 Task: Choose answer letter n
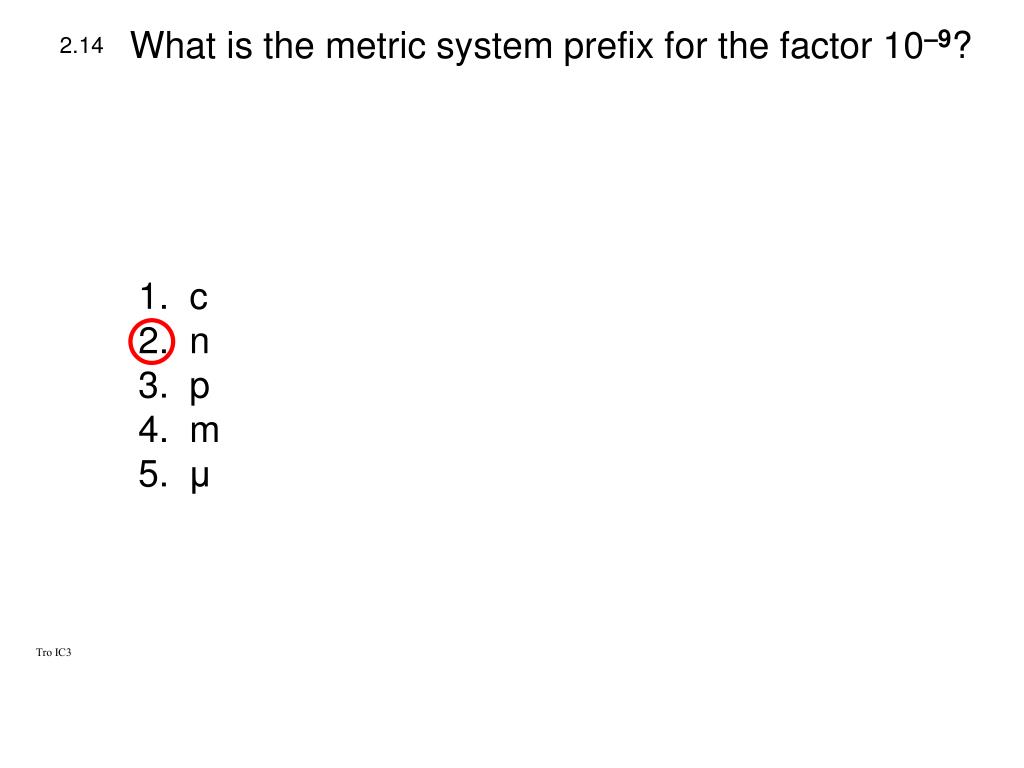[x=199, y=343]
